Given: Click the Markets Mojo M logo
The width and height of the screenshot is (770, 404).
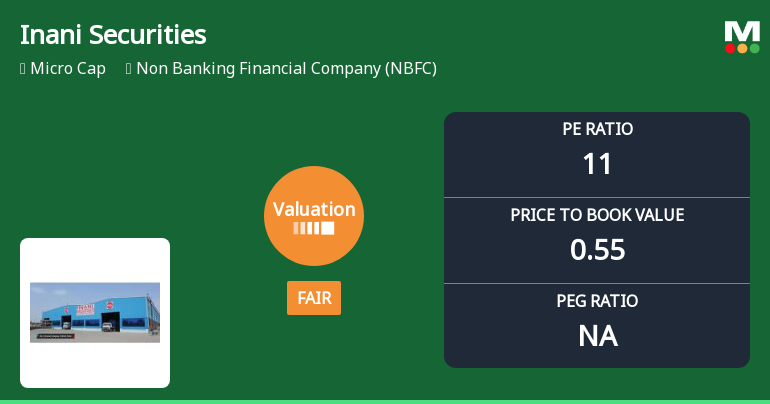Looking at the screenshot, I should coord(742,30).
